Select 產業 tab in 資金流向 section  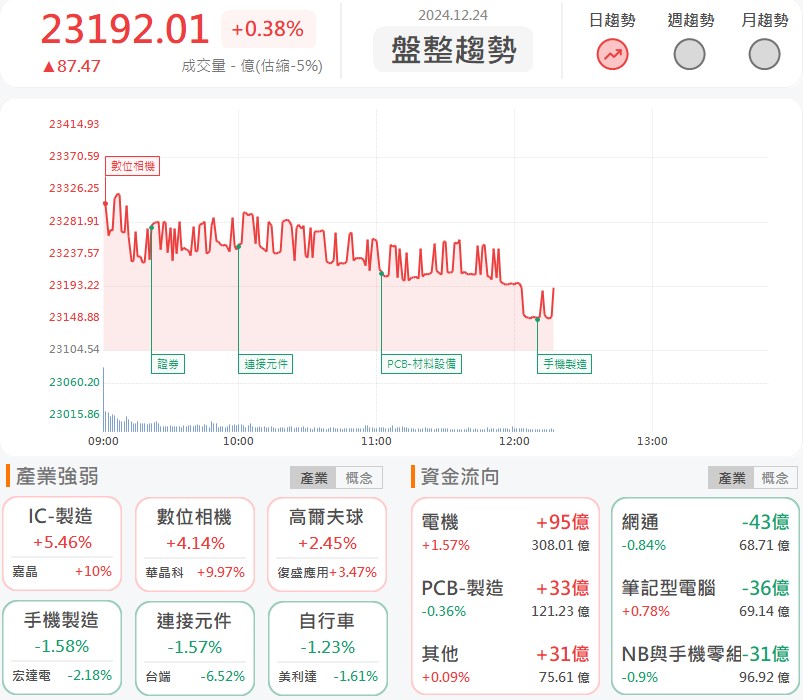[731, 478]
